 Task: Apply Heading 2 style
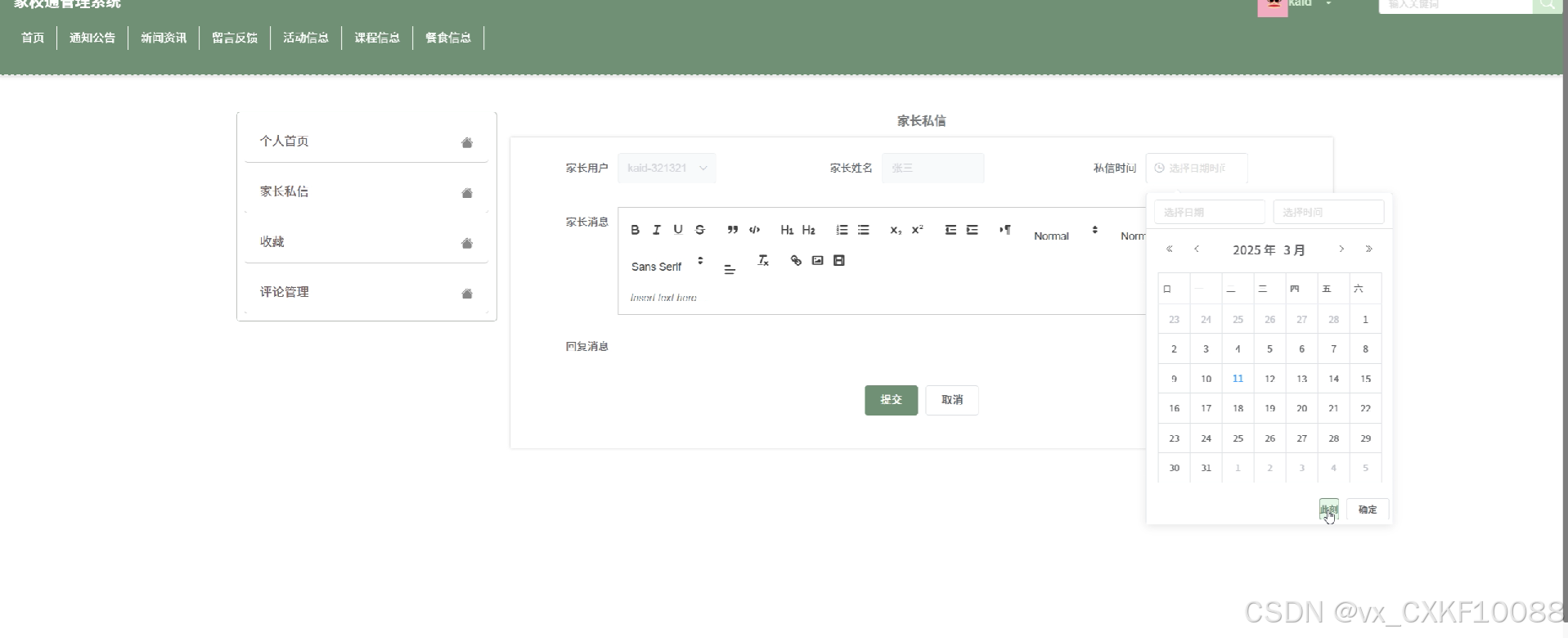coord(808,230)
